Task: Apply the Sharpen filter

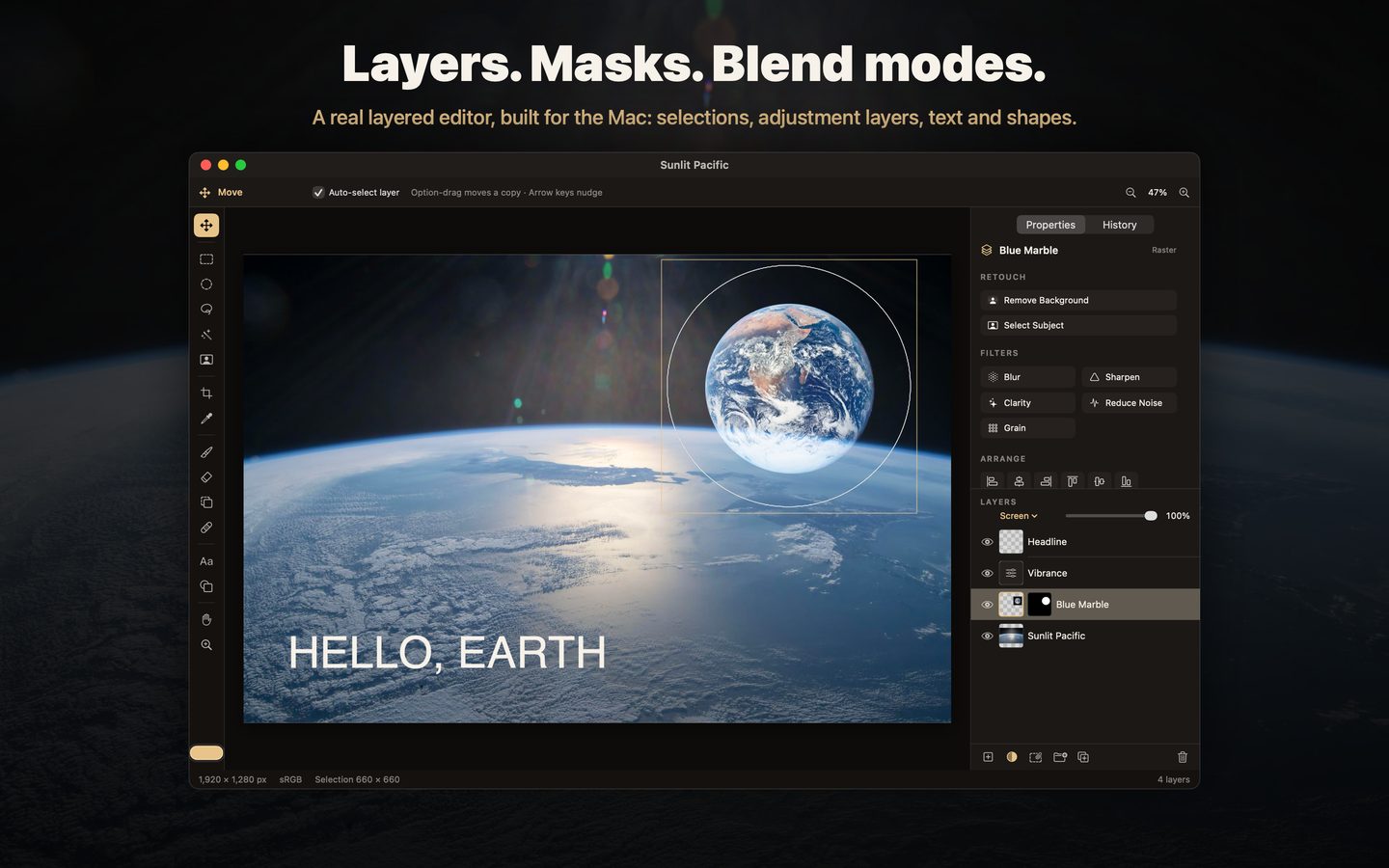Action: coord(1129,377)
